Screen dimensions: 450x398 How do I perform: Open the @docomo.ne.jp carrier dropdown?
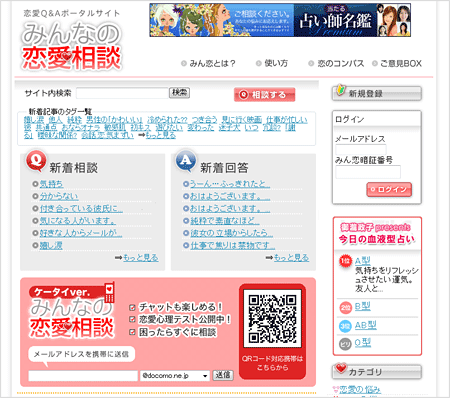[175, 376]
